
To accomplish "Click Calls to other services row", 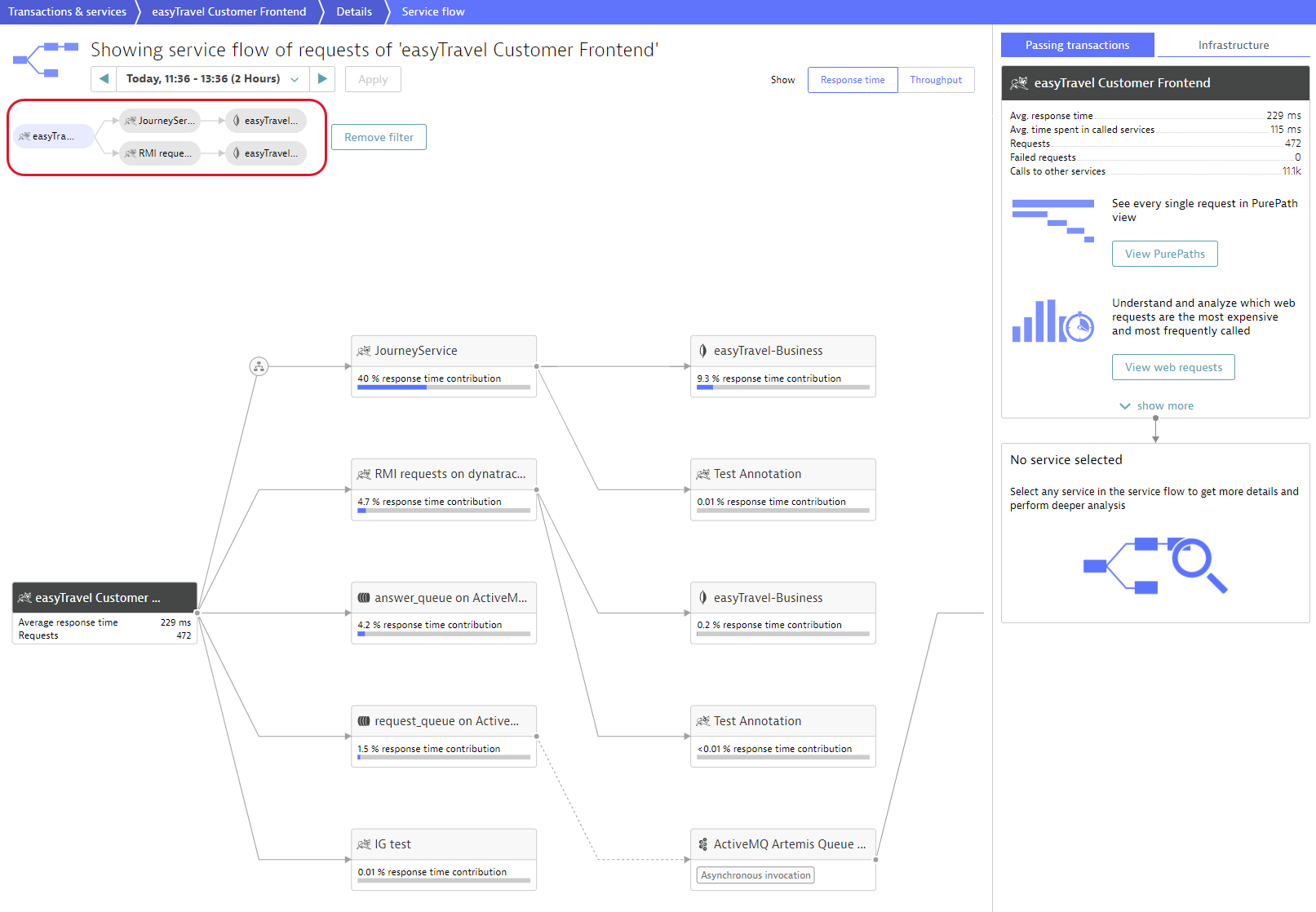I will (x=1155, y=171).
